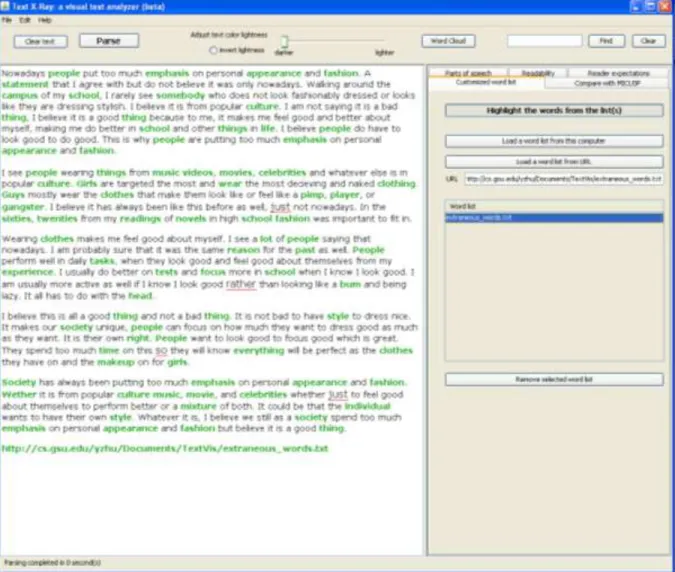Click Load a word list from this computer
The height and width of the screenshot is (572, 675).
click(554, 141)
